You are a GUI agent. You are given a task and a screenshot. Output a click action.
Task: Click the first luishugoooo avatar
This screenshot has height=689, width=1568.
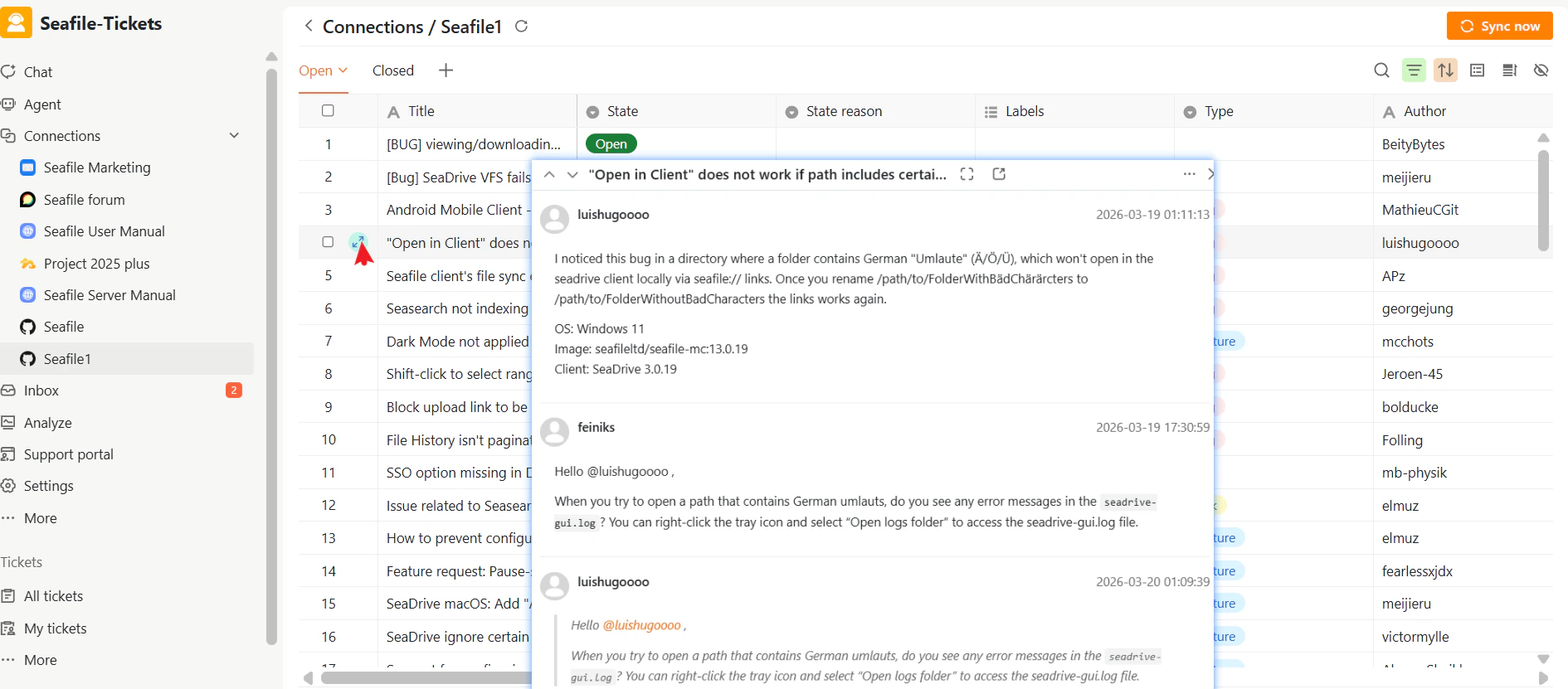click(554, 220)
